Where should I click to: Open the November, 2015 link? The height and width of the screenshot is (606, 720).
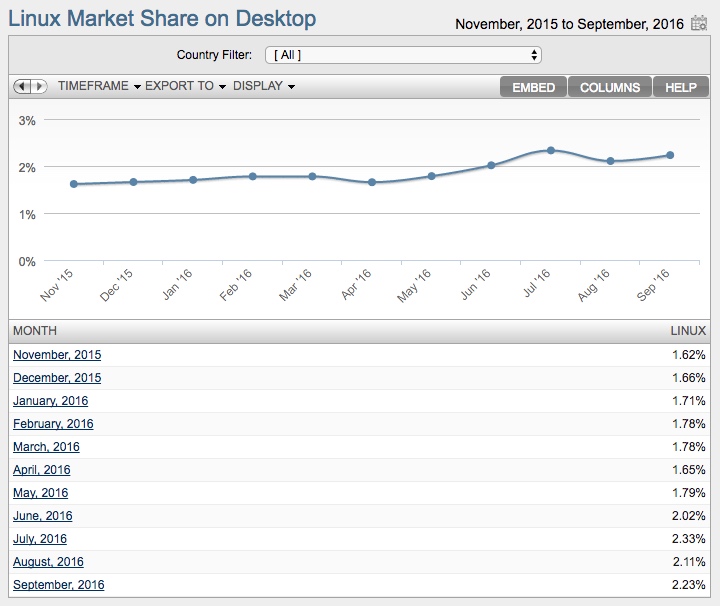click(57, 355)
